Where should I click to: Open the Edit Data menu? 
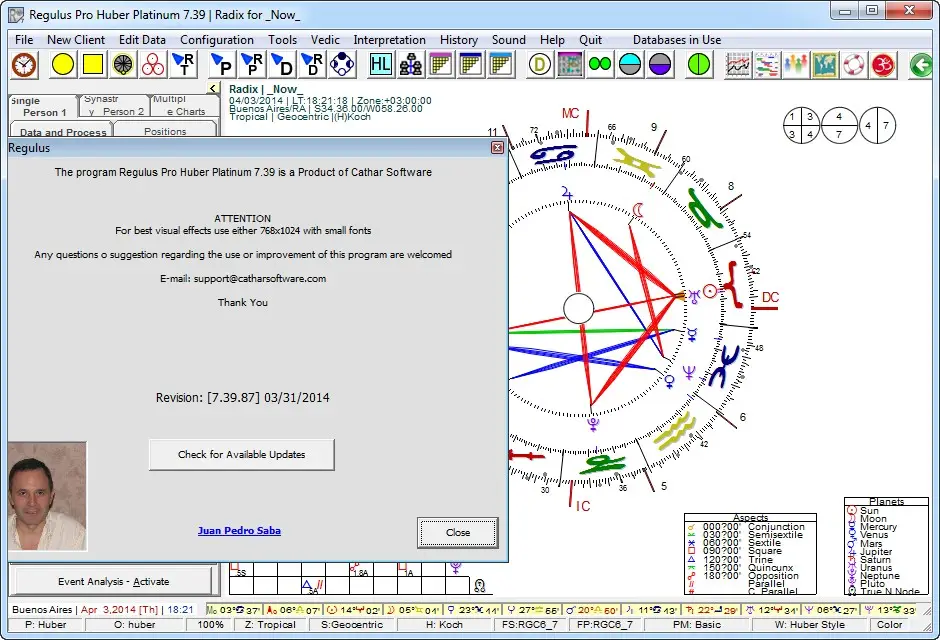[142, 40]
